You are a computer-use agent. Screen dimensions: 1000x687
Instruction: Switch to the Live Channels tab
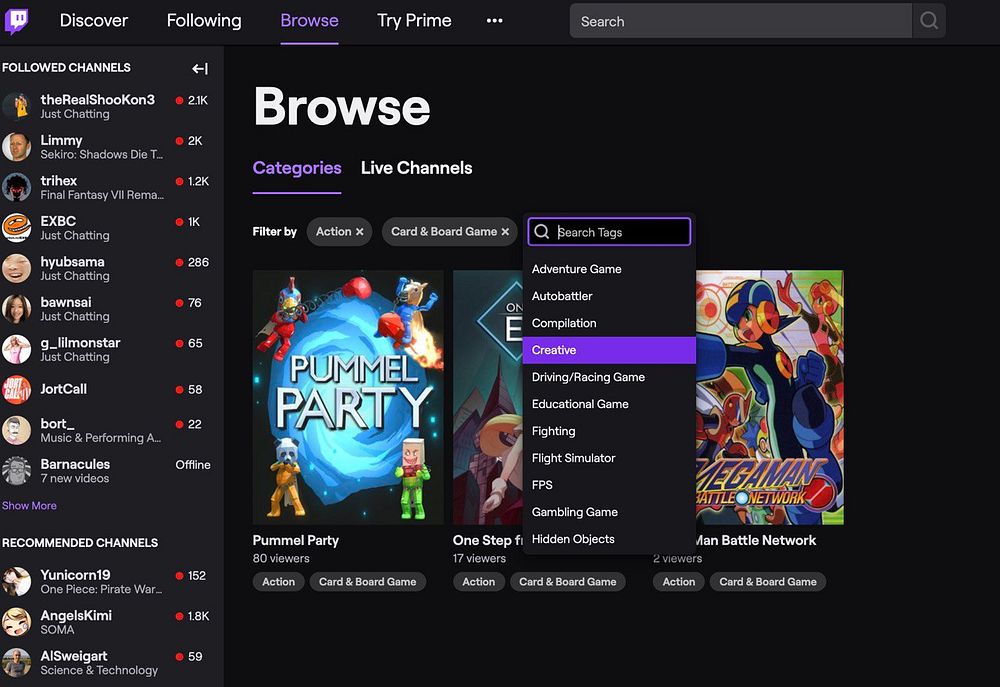tap(416, 168)
